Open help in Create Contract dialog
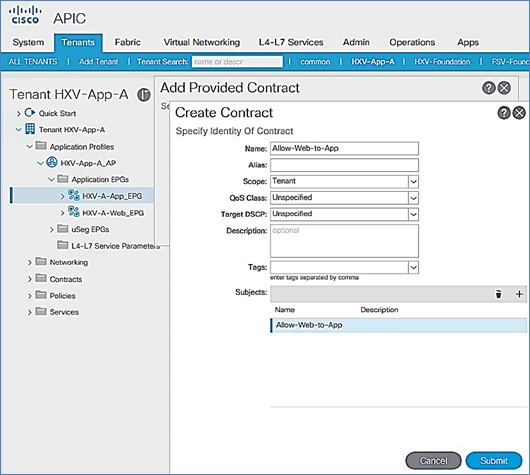The image size is (530, 475). coord(504,113)
